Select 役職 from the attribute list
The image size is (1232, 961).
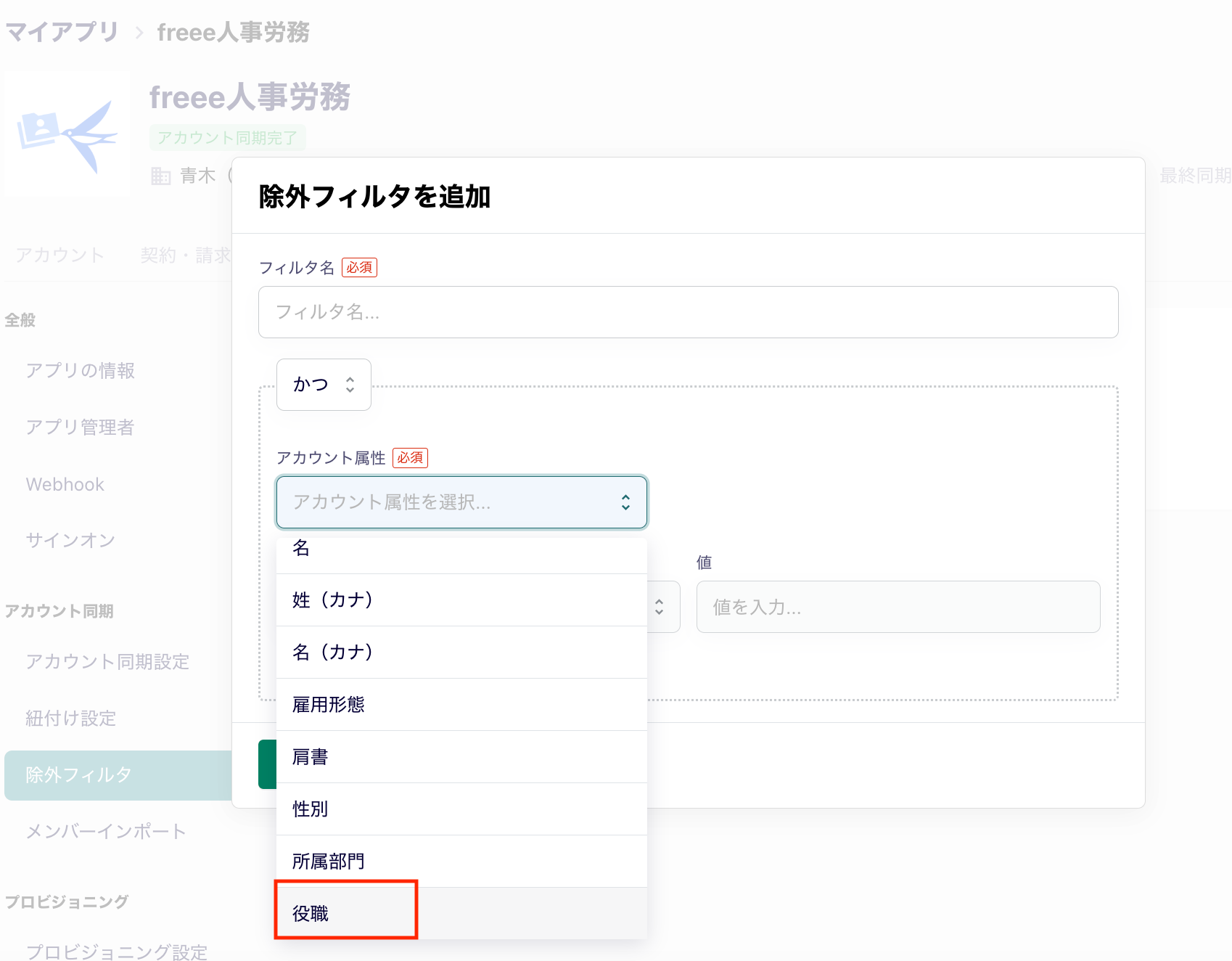[x=311, y=913]
